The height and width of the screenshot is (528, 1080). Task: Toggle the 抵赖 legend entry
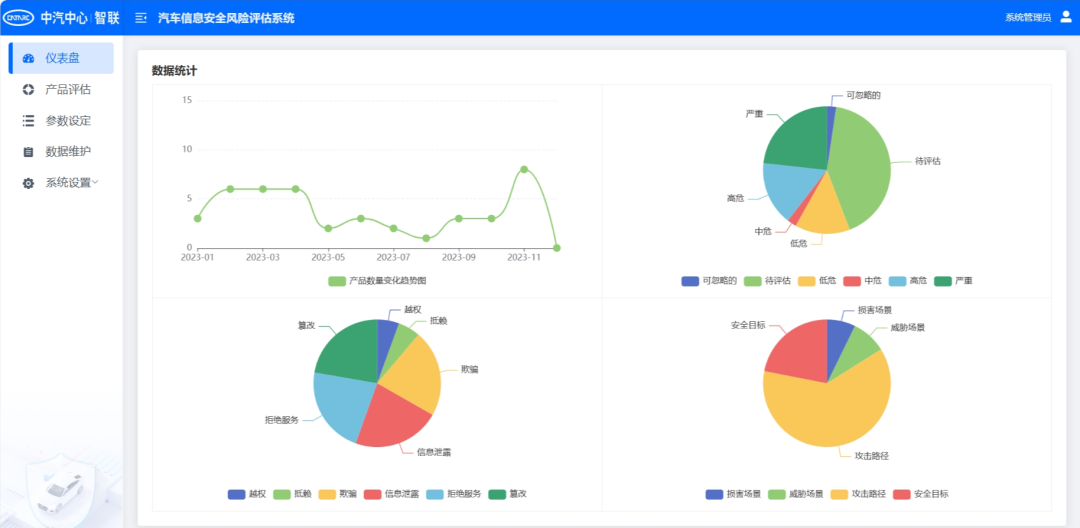click(x=292, y=494)
